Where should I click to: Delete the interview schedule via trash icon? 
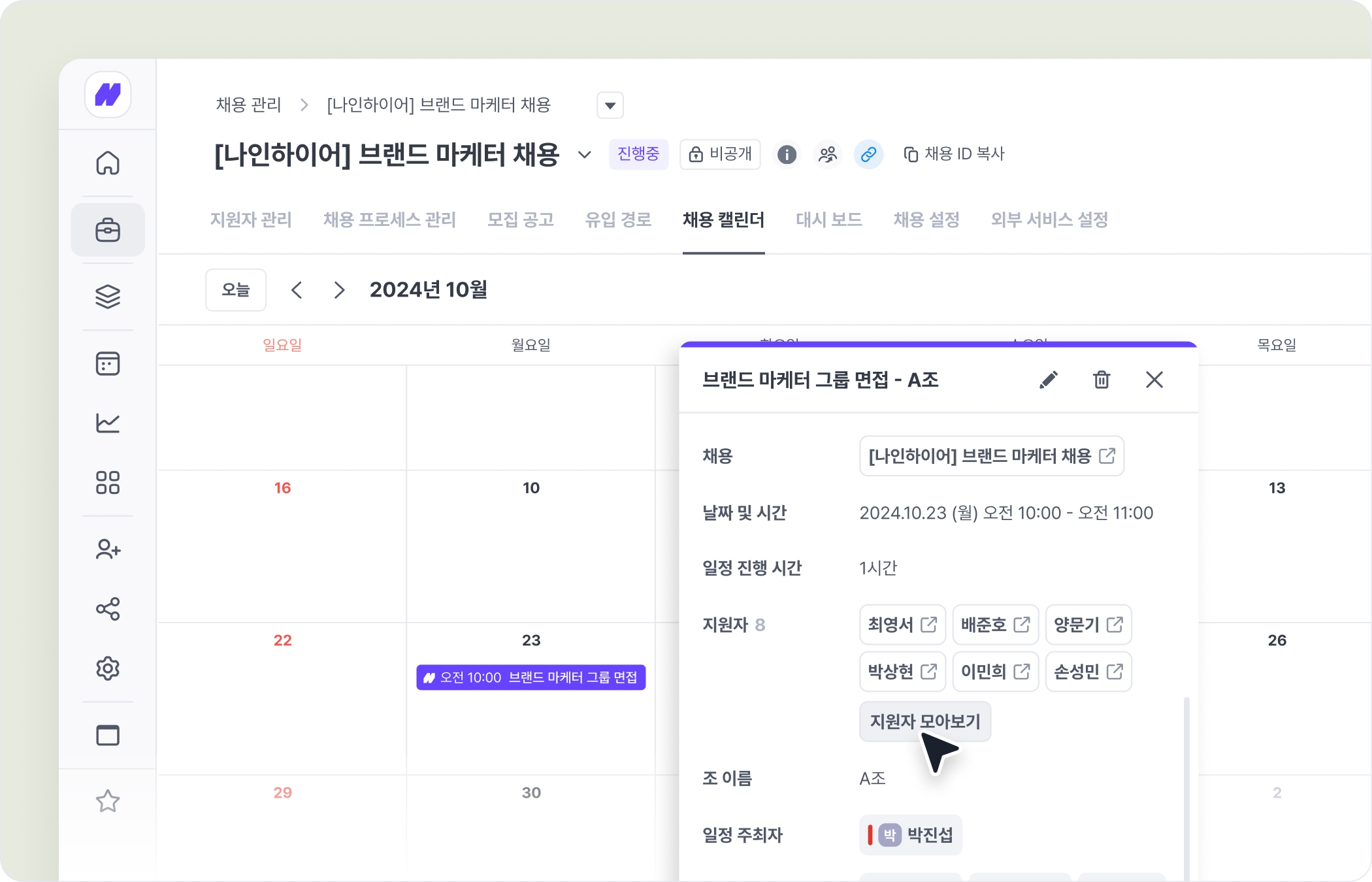pos(1102,380)
